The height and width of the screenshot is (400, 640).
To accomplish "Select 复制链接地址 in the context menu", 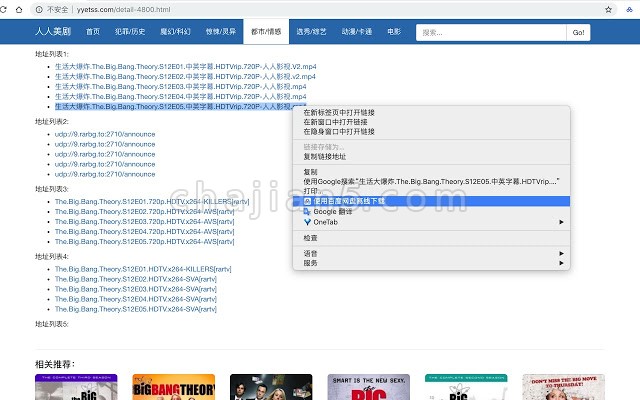I will click(x=324, y=157).
